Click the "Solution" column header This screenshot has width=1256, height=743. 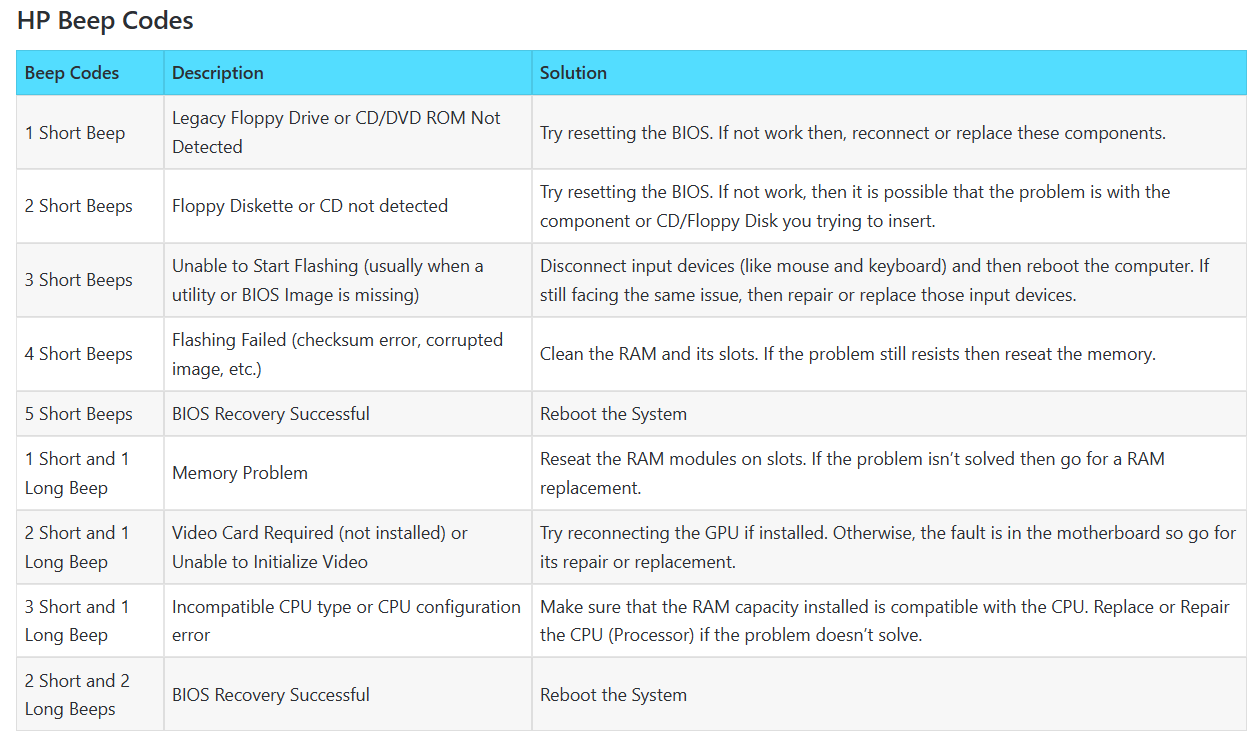point(573,73)
